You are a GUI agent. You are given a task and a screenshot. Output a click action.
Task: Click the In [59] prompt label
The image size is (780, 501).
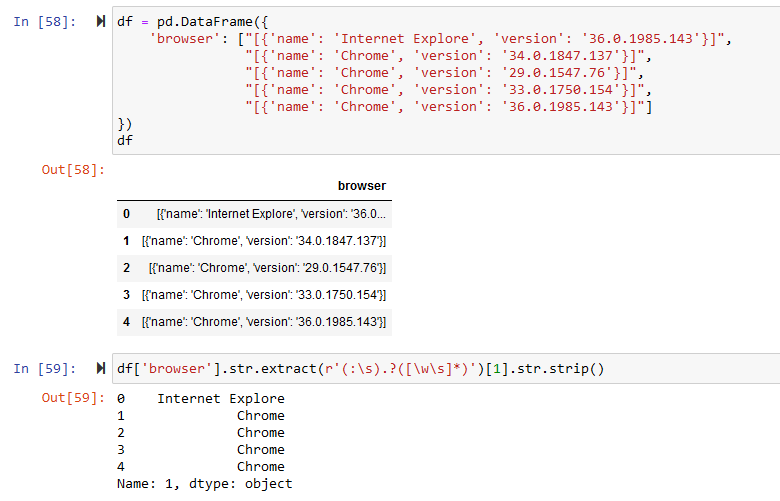[45, 369]
